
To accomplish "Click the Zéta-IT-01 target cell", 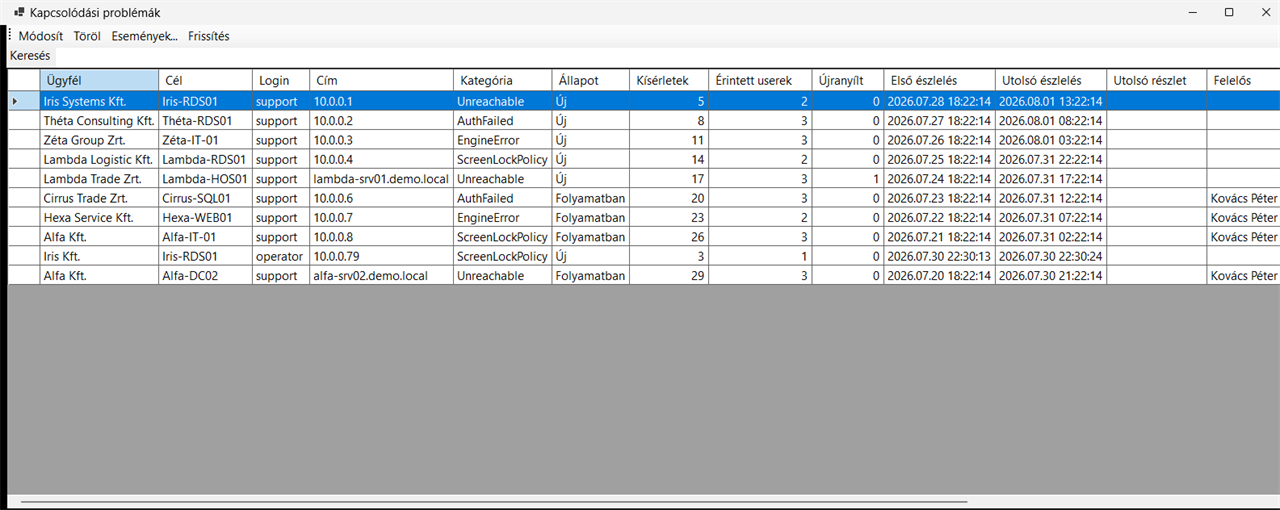I will point(205,140).
